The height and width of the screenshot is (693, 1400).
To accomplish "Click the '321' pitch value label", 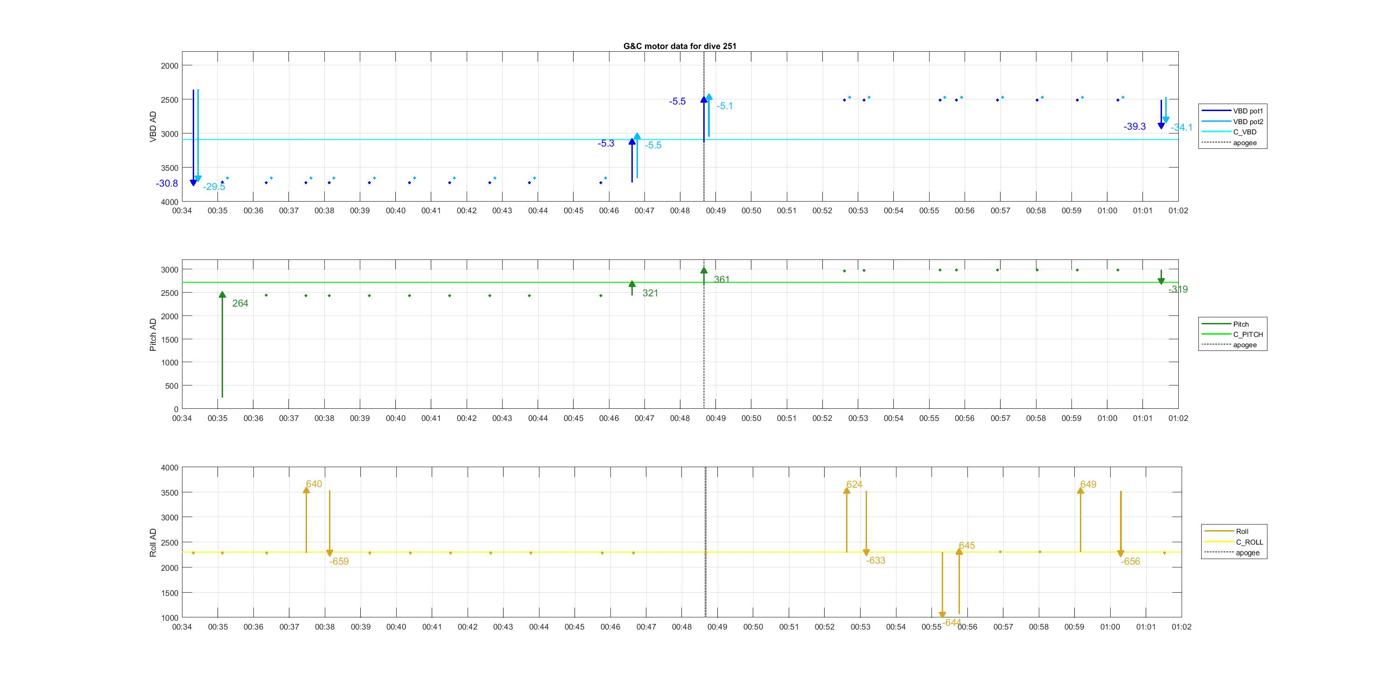I will (650, 293).
